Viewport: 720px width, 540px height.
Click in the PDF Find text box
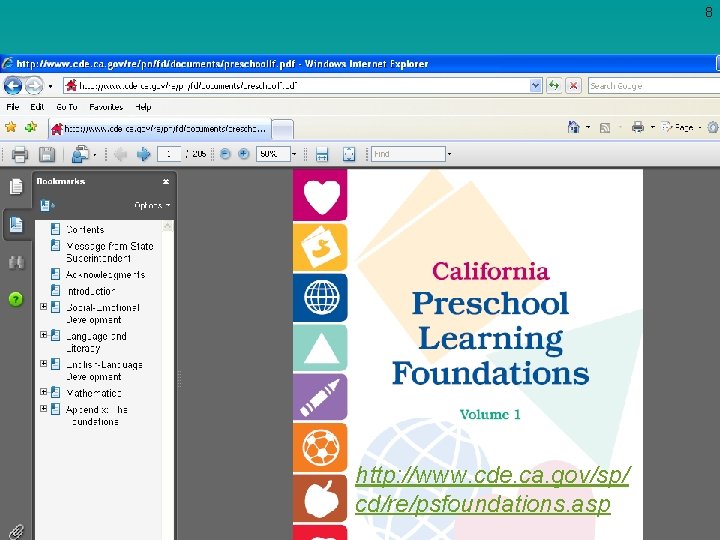pyautogui.click(x=408, y=154)
